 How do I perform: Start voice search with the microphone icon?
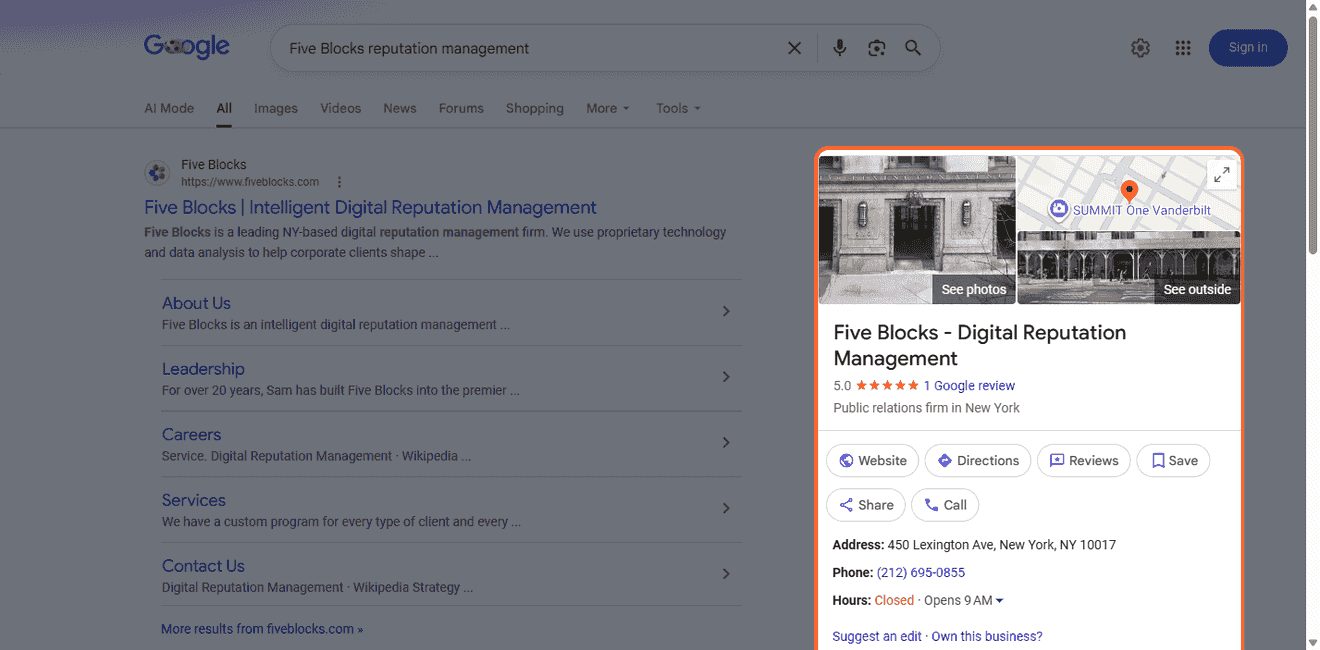pos(840,48)
